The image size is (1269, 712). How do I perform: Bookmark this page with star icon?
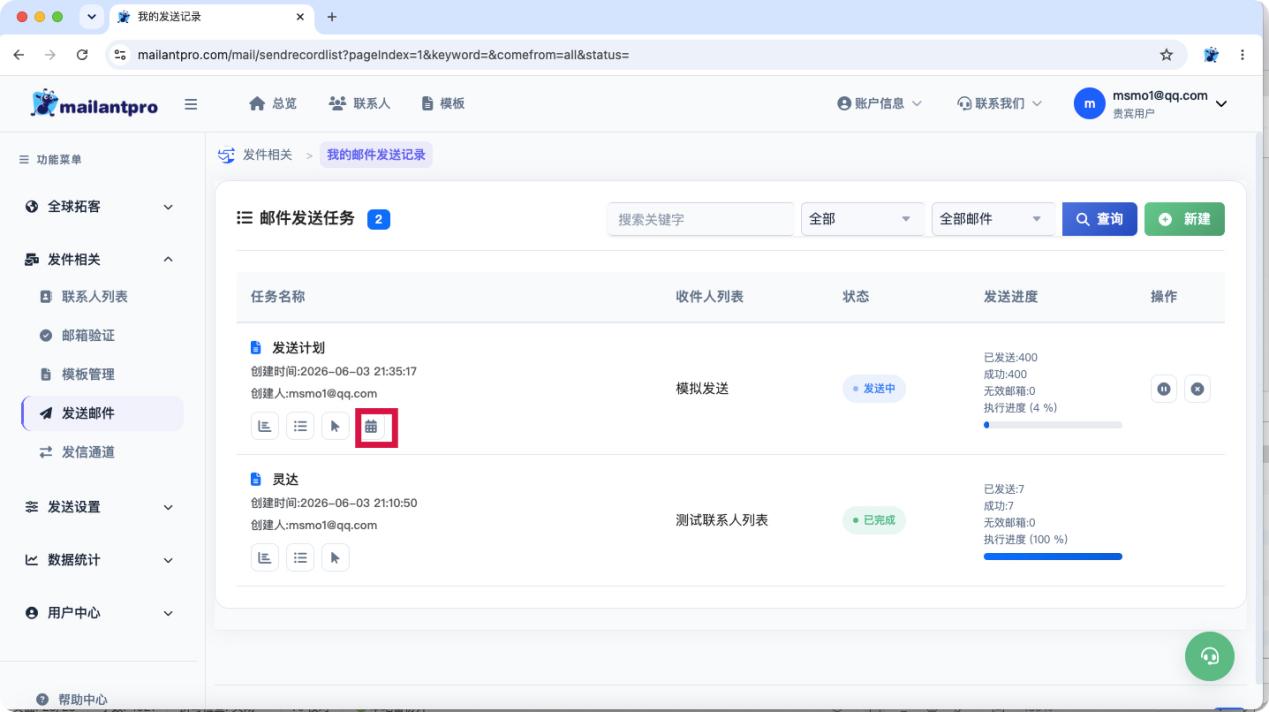pyautogui.click(x=1166, y=55)
